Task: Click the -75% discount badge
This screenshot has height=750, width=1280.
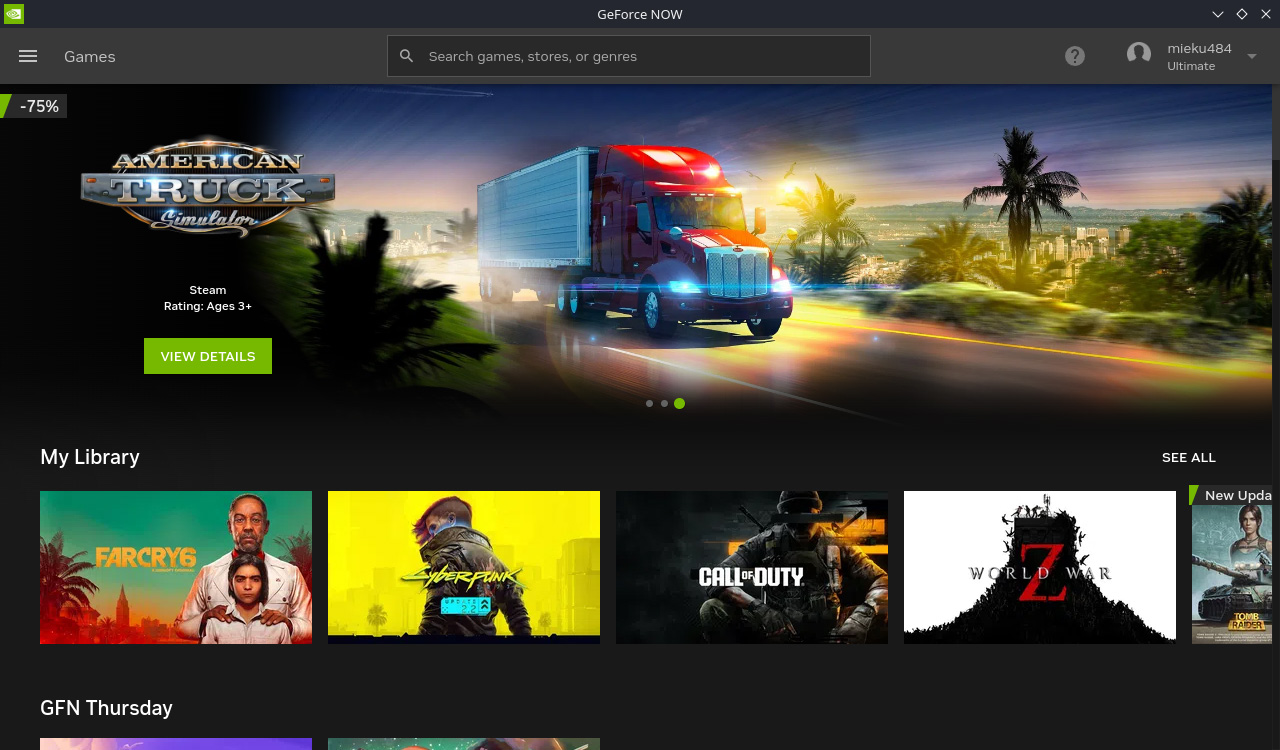Action: coord(36,106)
